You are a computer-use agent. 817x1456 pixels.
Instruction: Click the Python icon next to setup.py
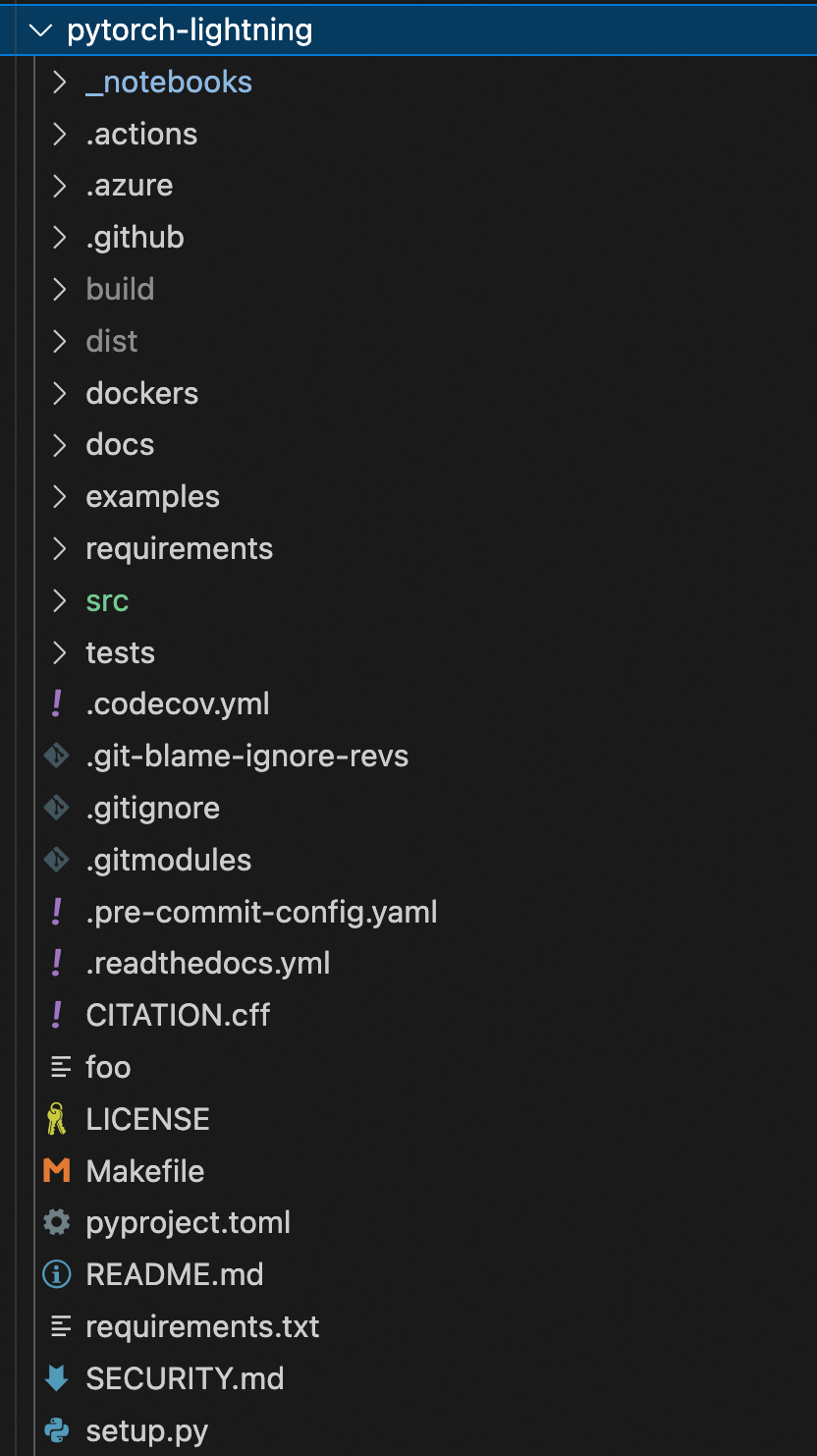(57, 1430)
